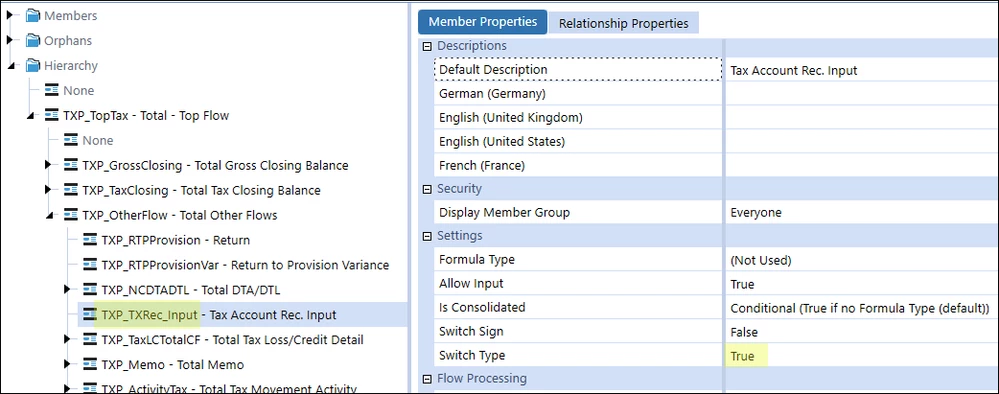
Task: Click the member icon beside TXP_TaxLCTotalCF
Action: tap(90, 340)
